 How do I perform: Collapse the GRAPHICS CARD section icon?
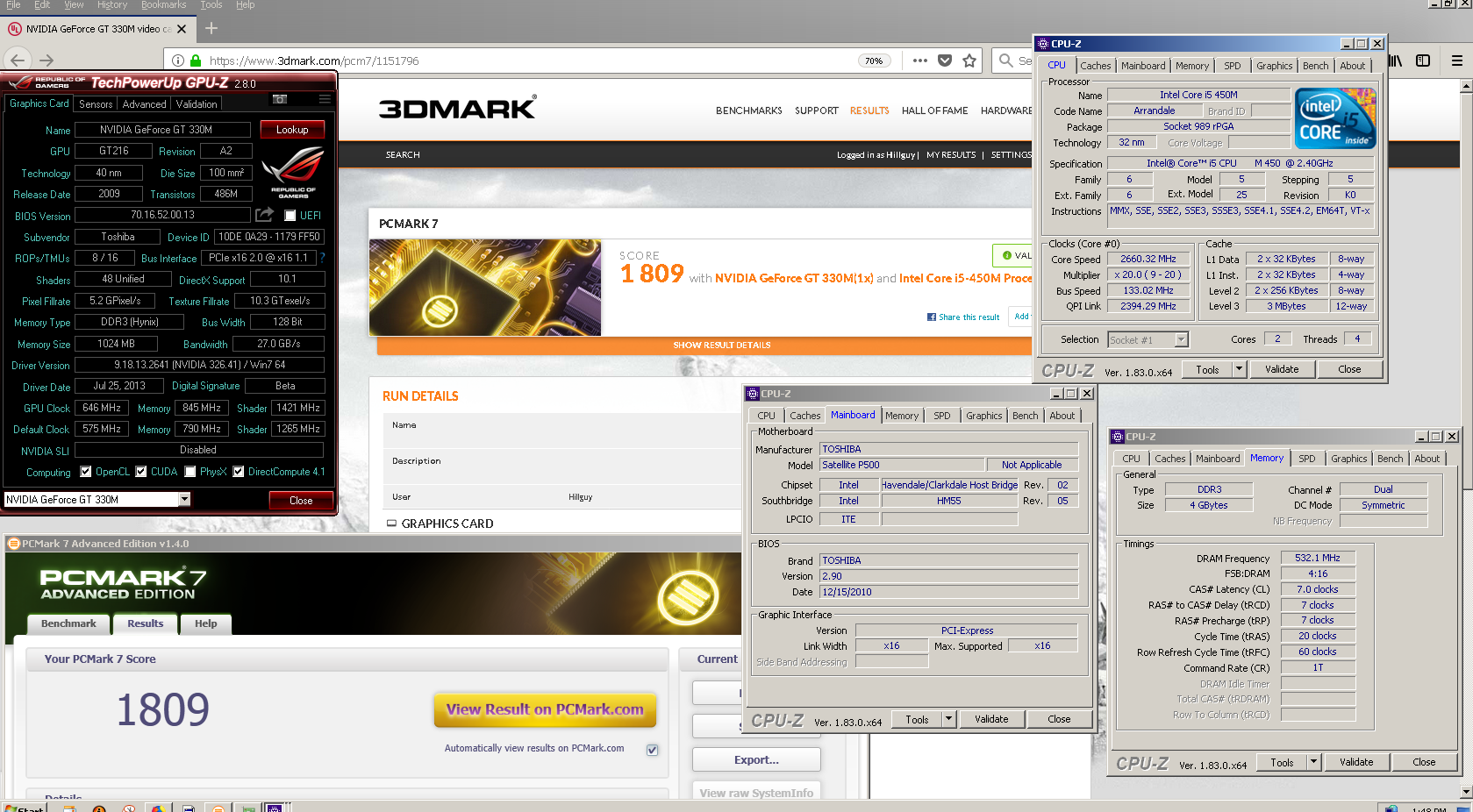coord(391,524)
